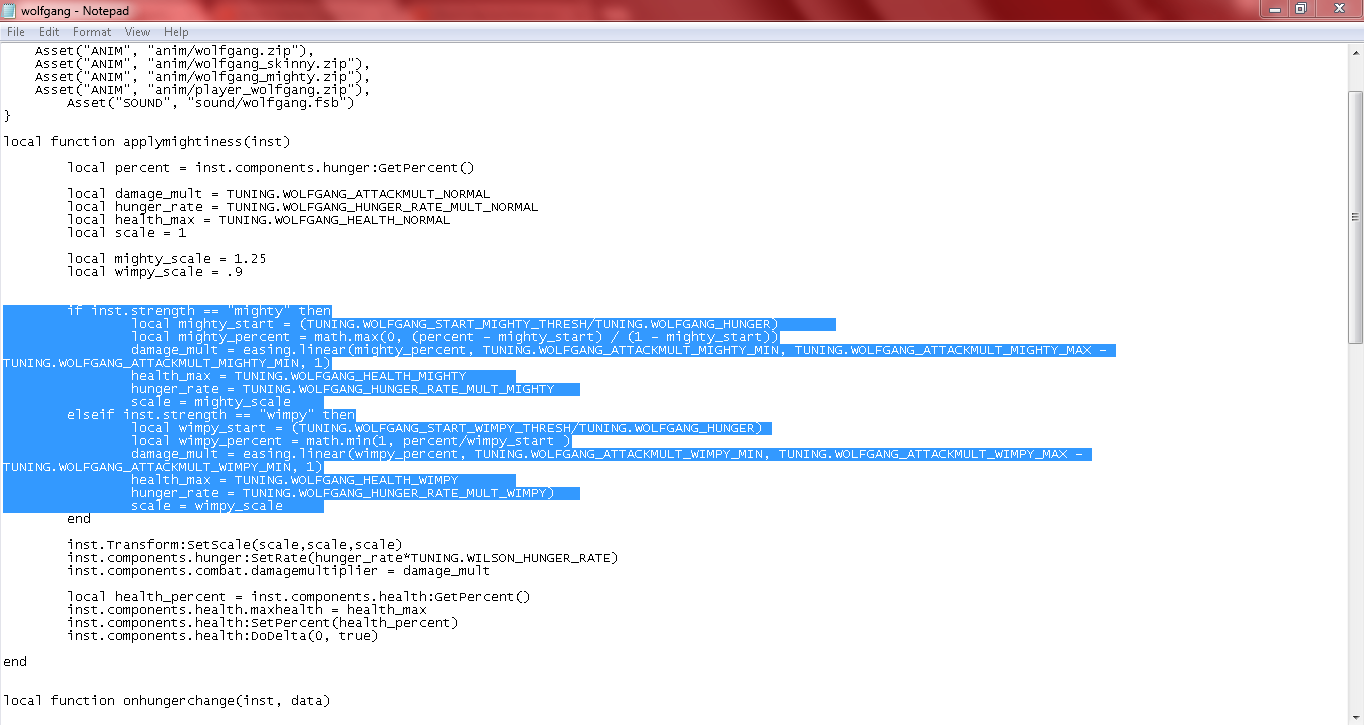Restore down the Notepad window
The height and width of the screenshot is (725, 1364).
[x=1301, y=8]
